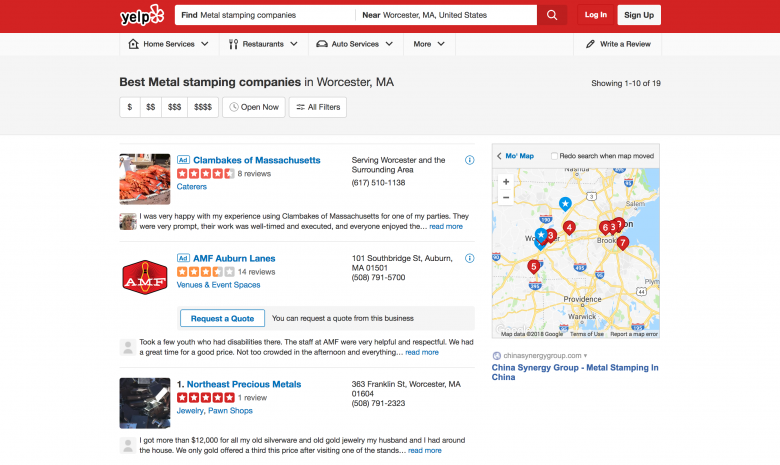Toggle the $$ price filter
Viewport: 780px width, 465px height.
click(151, 107)
